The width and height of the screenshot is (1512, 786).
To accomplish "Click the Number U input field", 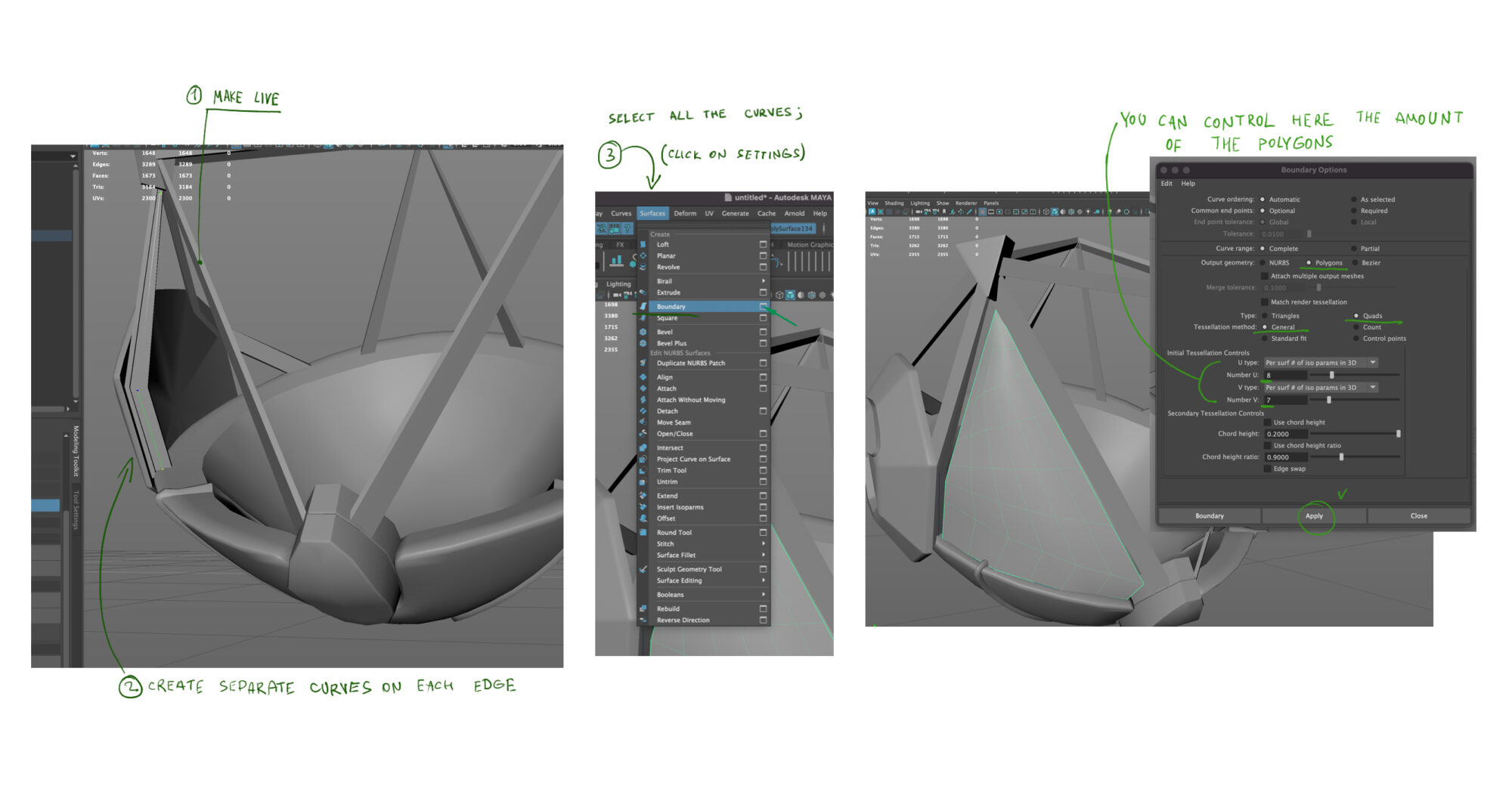I will coord(1285,375).
